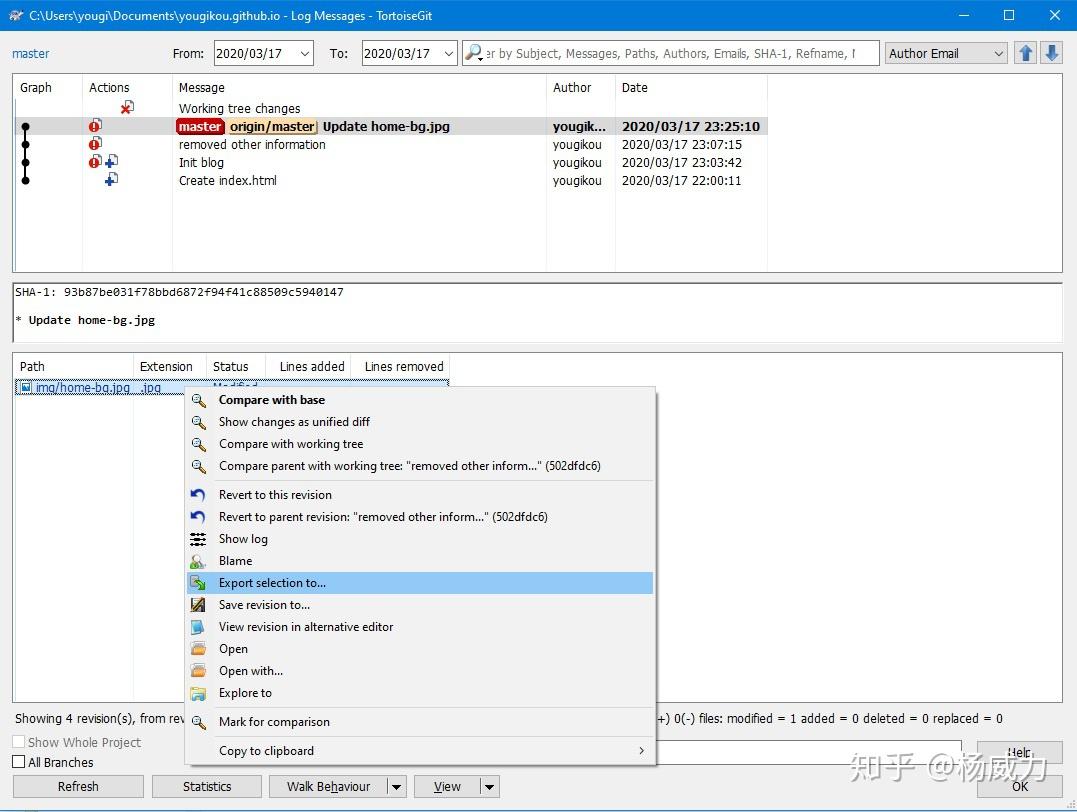Enable the Show Whole Project checkbox
1077x812 pixels.
pyautogui.click(x=18, y=742)
